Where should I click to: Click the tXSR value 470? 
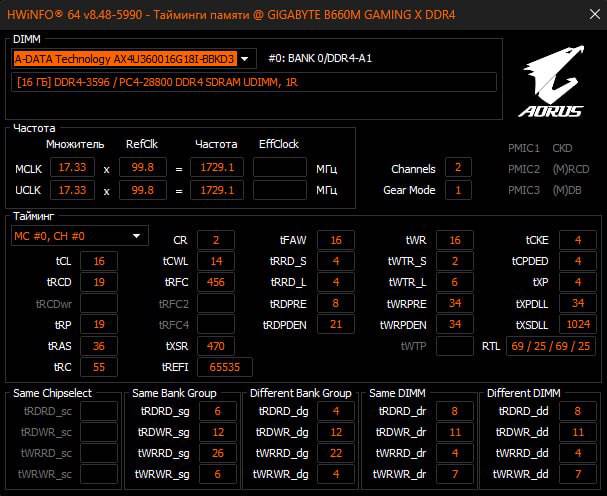[x=216, y=346]
